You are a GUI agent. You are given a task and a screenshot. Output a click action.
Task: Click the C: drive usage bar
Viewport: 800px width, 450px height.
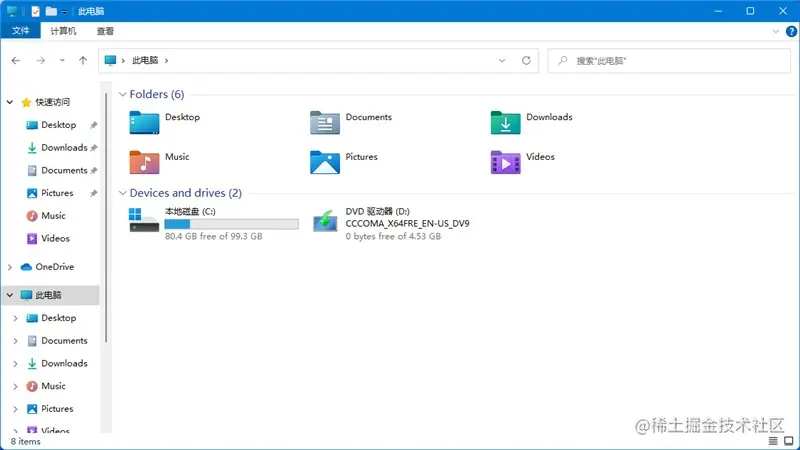click(x=232, y=224)
